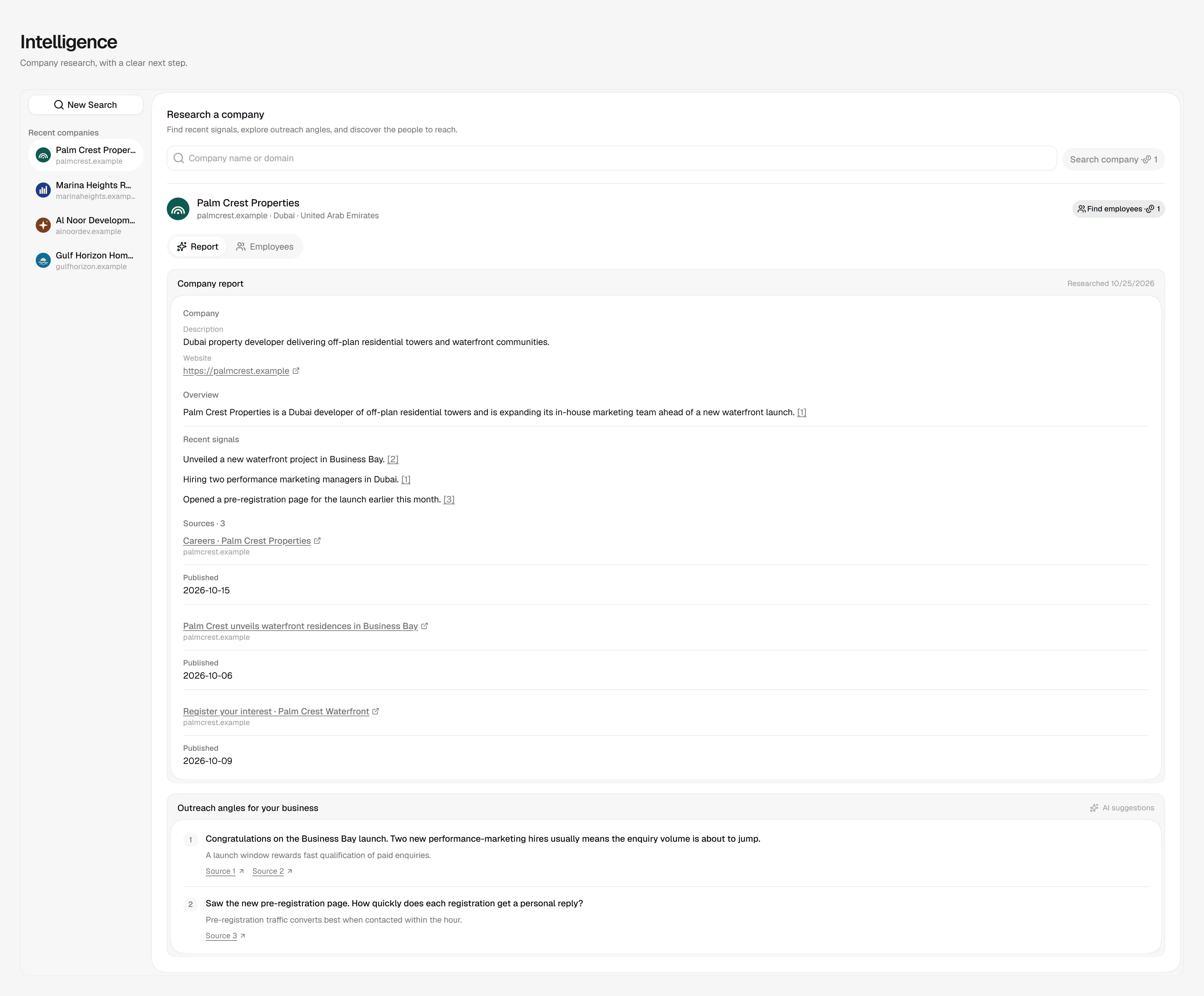Switch to the Report tab

tap(197, 246)
